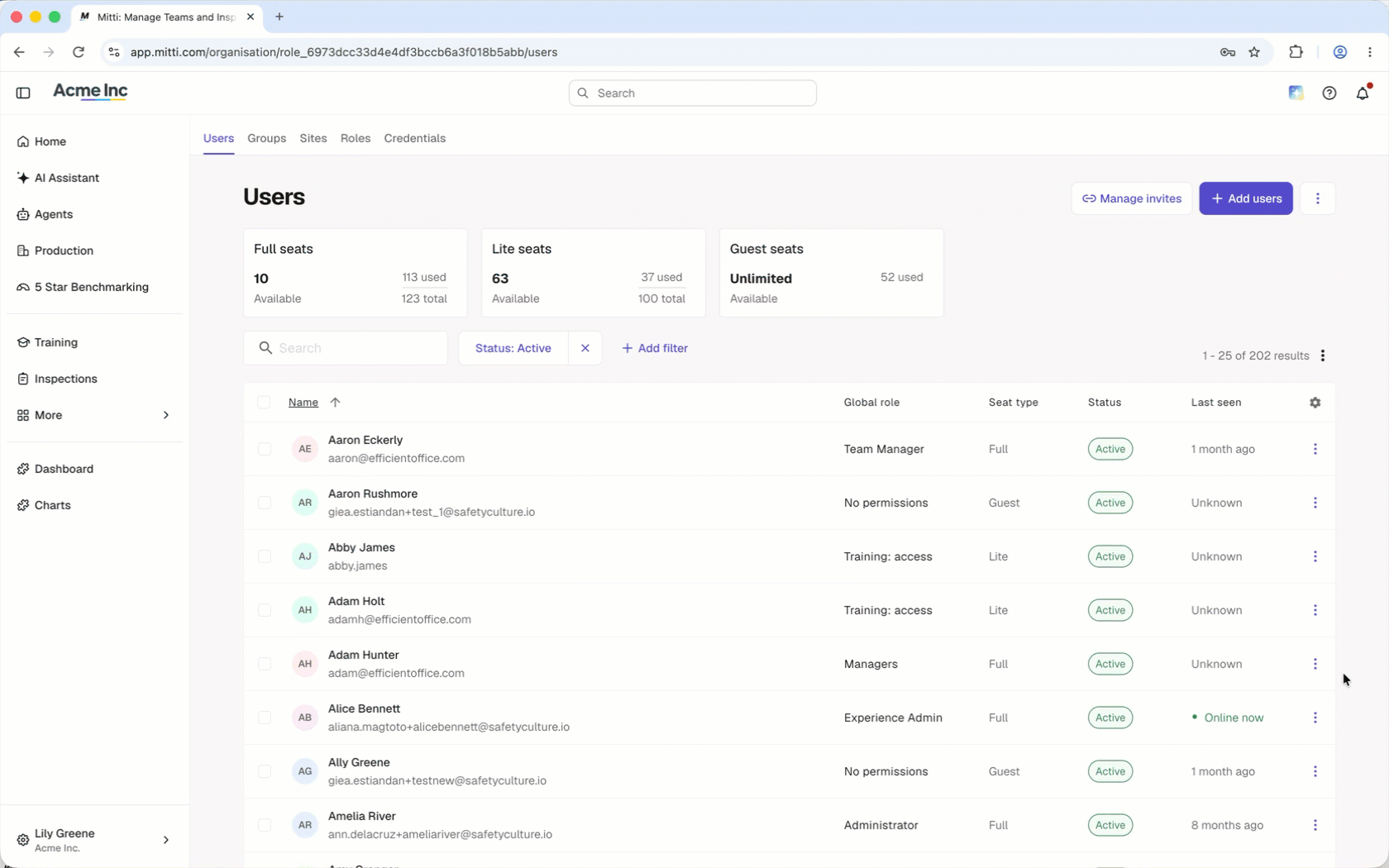Switch to the Credentials tab
The width and height of the screenshot is (1389, 868).
pos(415,138)
